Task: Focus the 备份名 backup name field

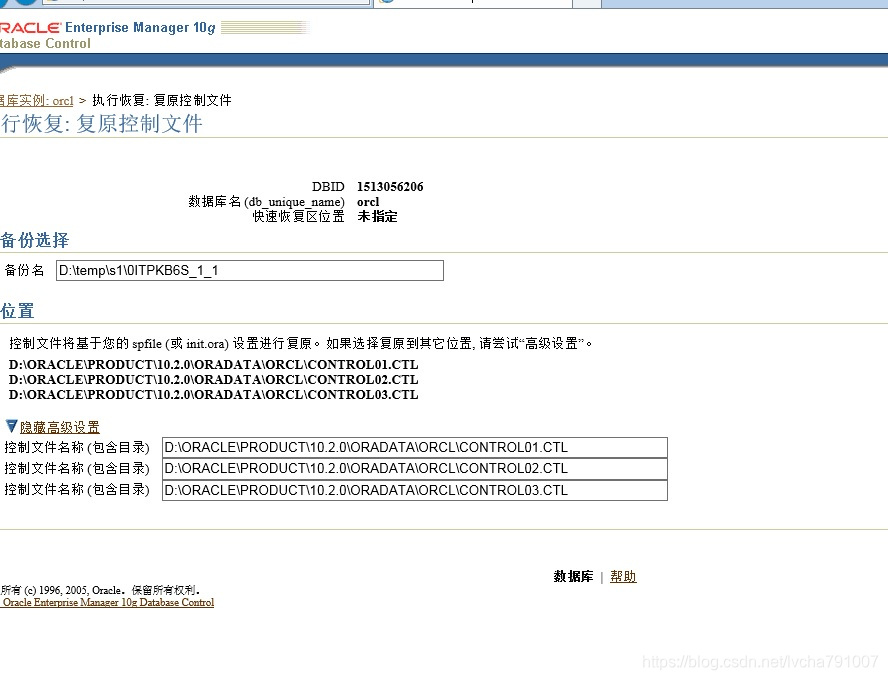Action: click(x=250, y=271)
